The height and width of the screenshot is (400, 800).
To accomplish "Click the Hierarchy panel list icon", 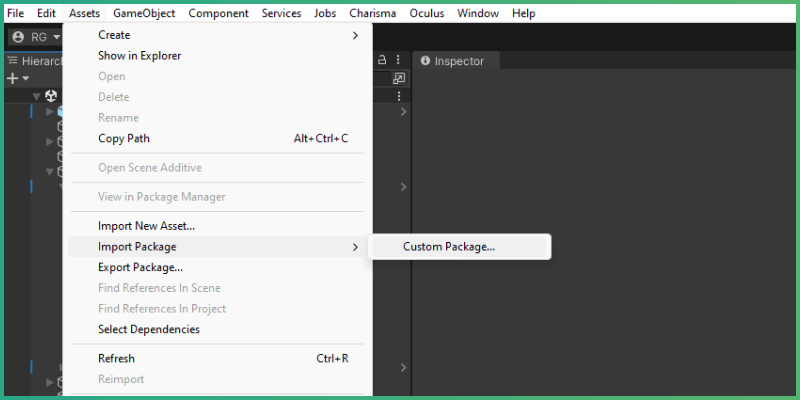I will [12, 61].
